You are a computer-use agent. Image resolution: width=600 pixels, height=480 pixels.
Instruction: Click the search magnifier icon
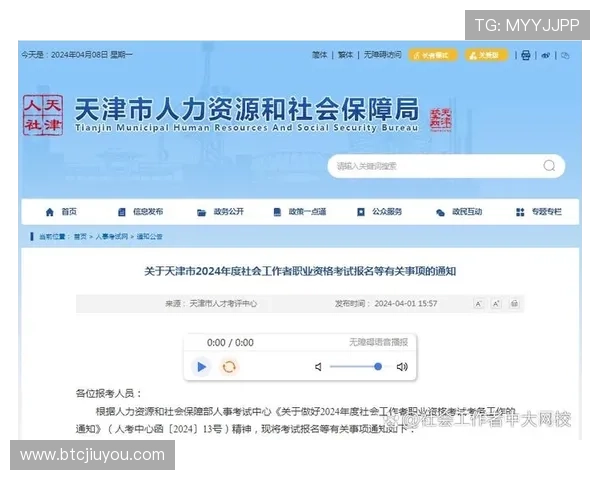coord(549,166)
